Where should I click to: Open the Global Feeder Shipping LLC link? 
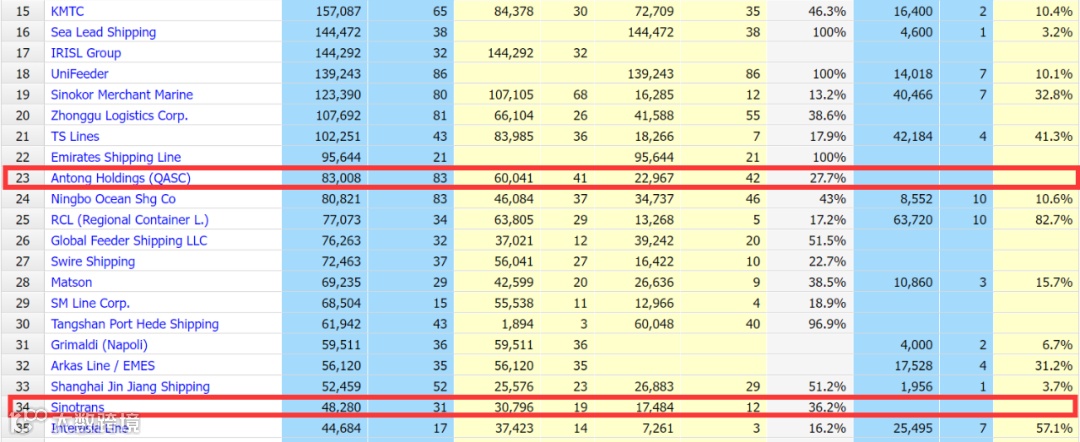click(129, 240)
